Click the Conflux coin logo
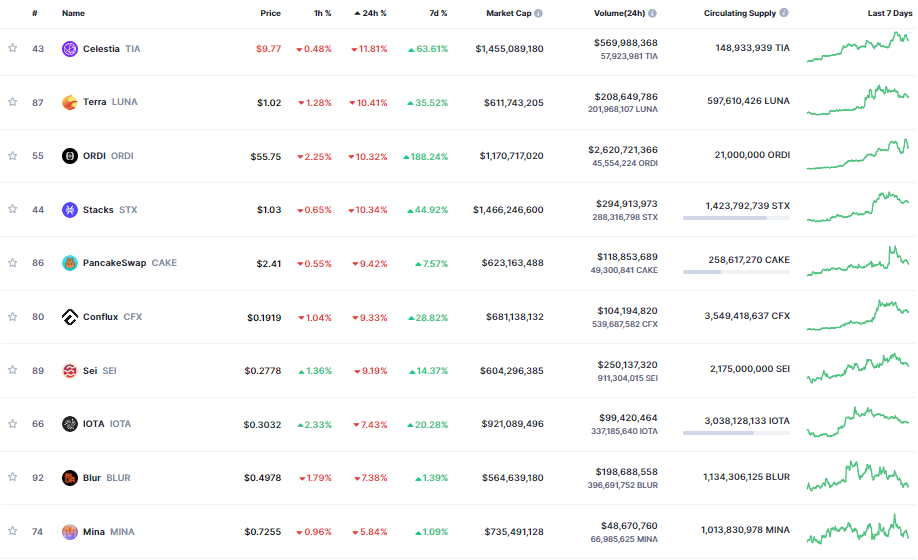This screenshot has height=560, width=918. coord(70,317)
